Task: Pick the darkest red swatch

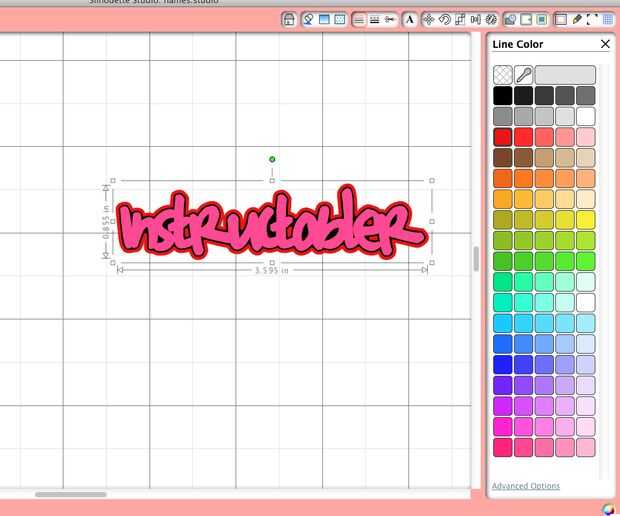Action: 503,137
